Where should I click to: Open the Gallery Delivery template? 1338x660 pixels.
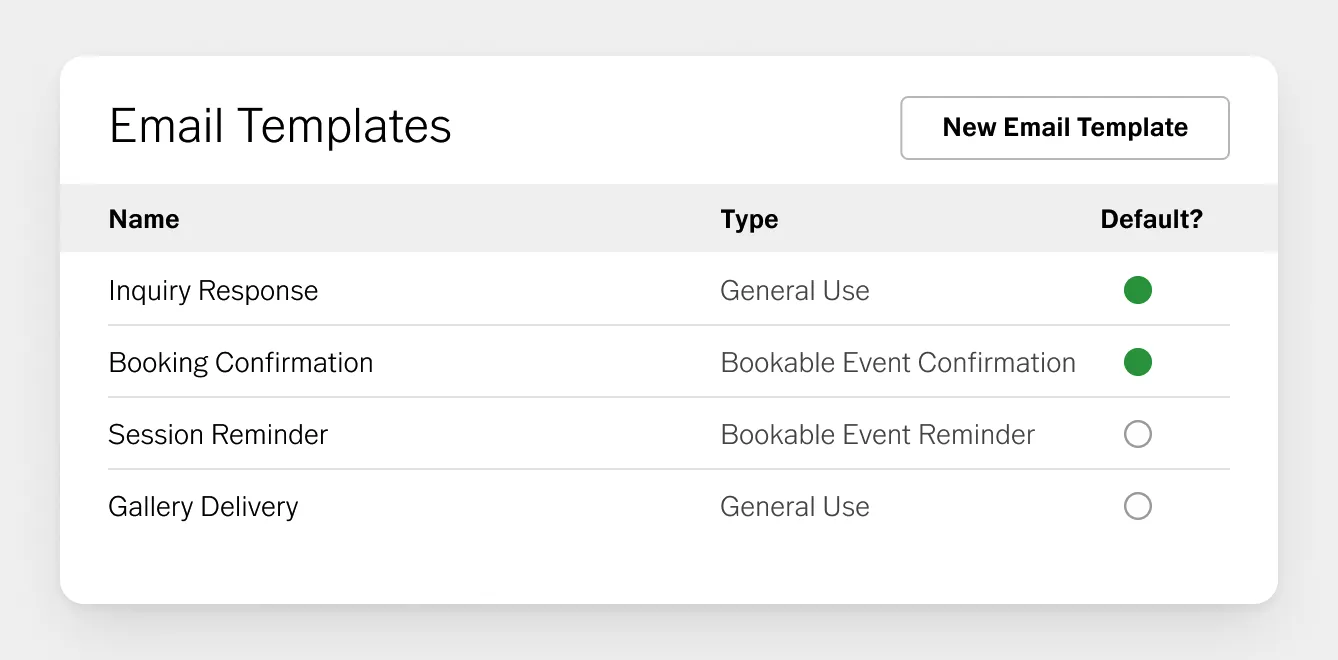(x=203, y=507)
